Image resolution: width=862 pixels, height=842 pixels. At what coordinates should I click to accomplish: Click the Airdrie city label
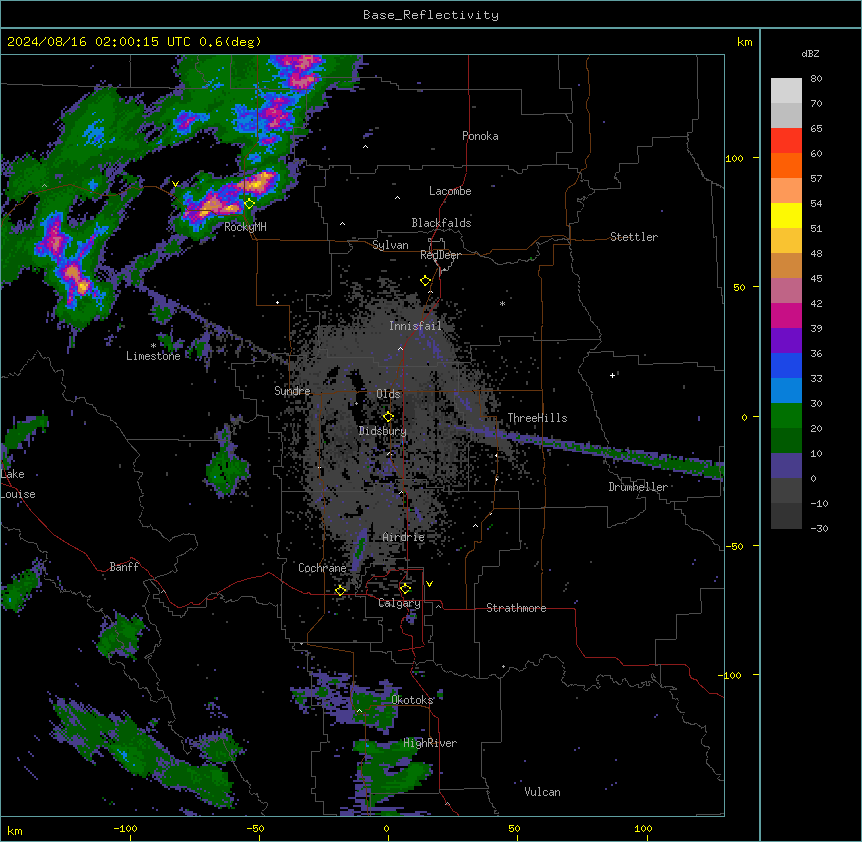[x=403, y=537]
